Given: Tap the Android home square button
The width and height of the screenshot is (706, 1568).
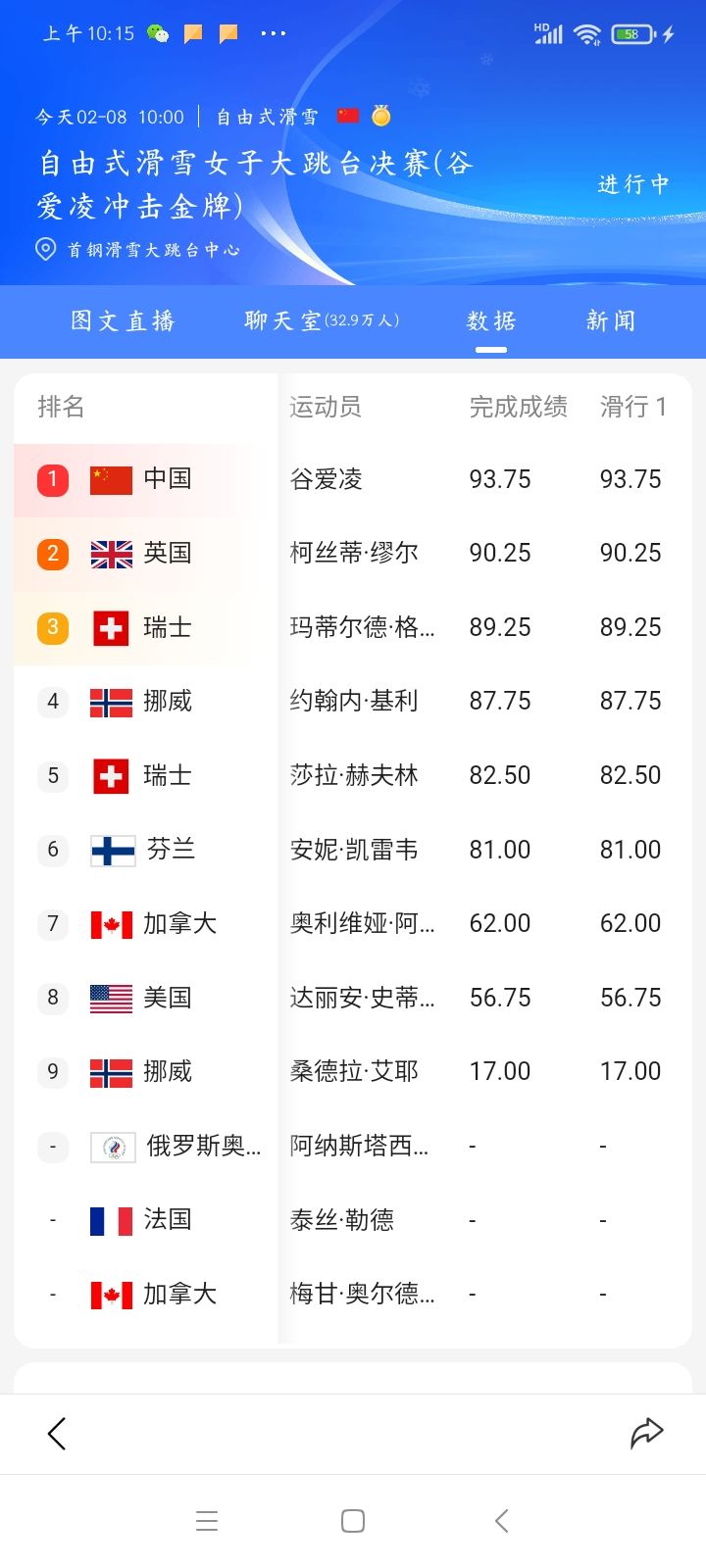Looking at the screenshot, I should click(x=353, y=1521).
